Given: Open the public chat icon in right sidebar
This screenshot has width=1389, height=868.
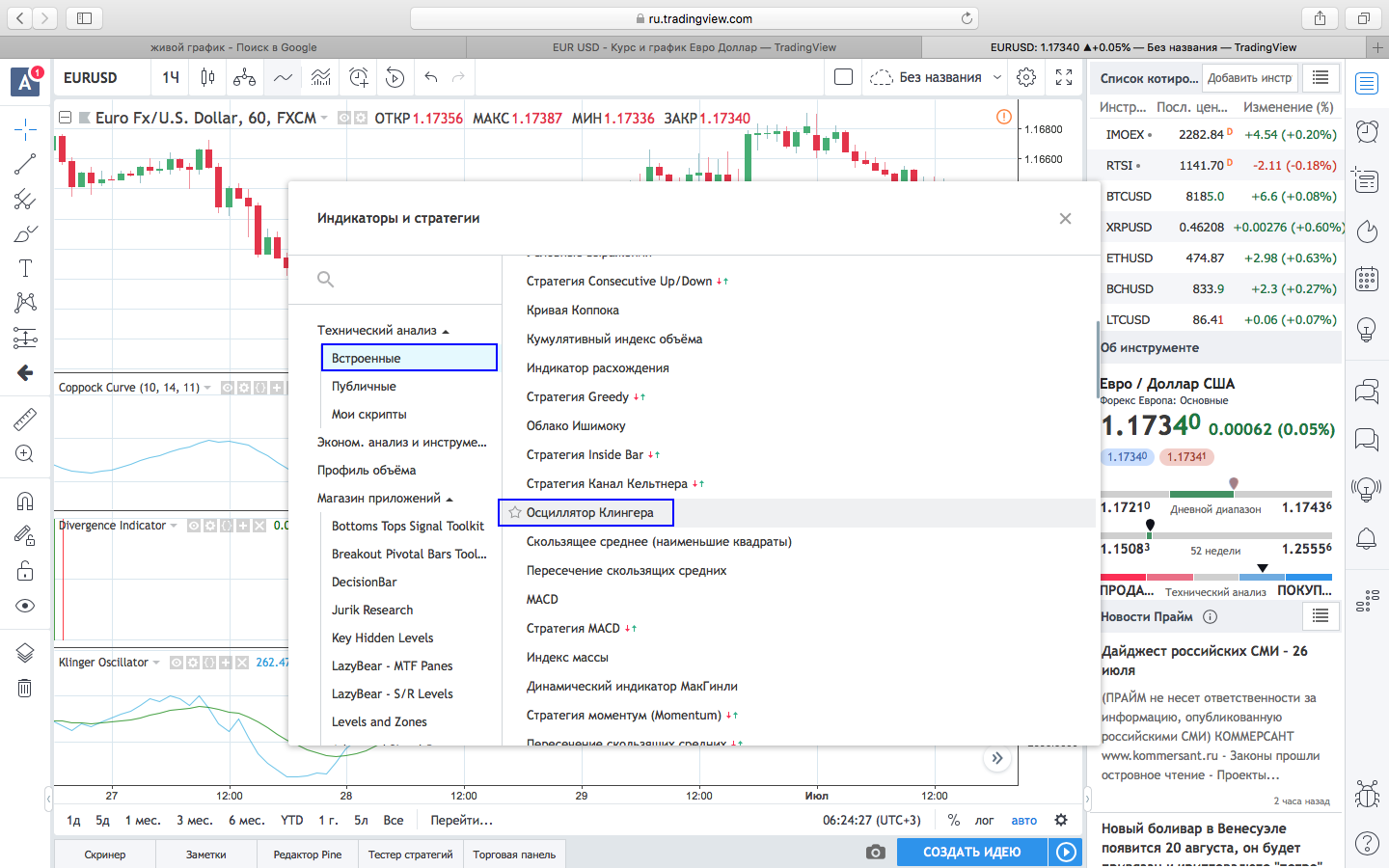Looking at the screenshot, I should tap(1367, 391).
